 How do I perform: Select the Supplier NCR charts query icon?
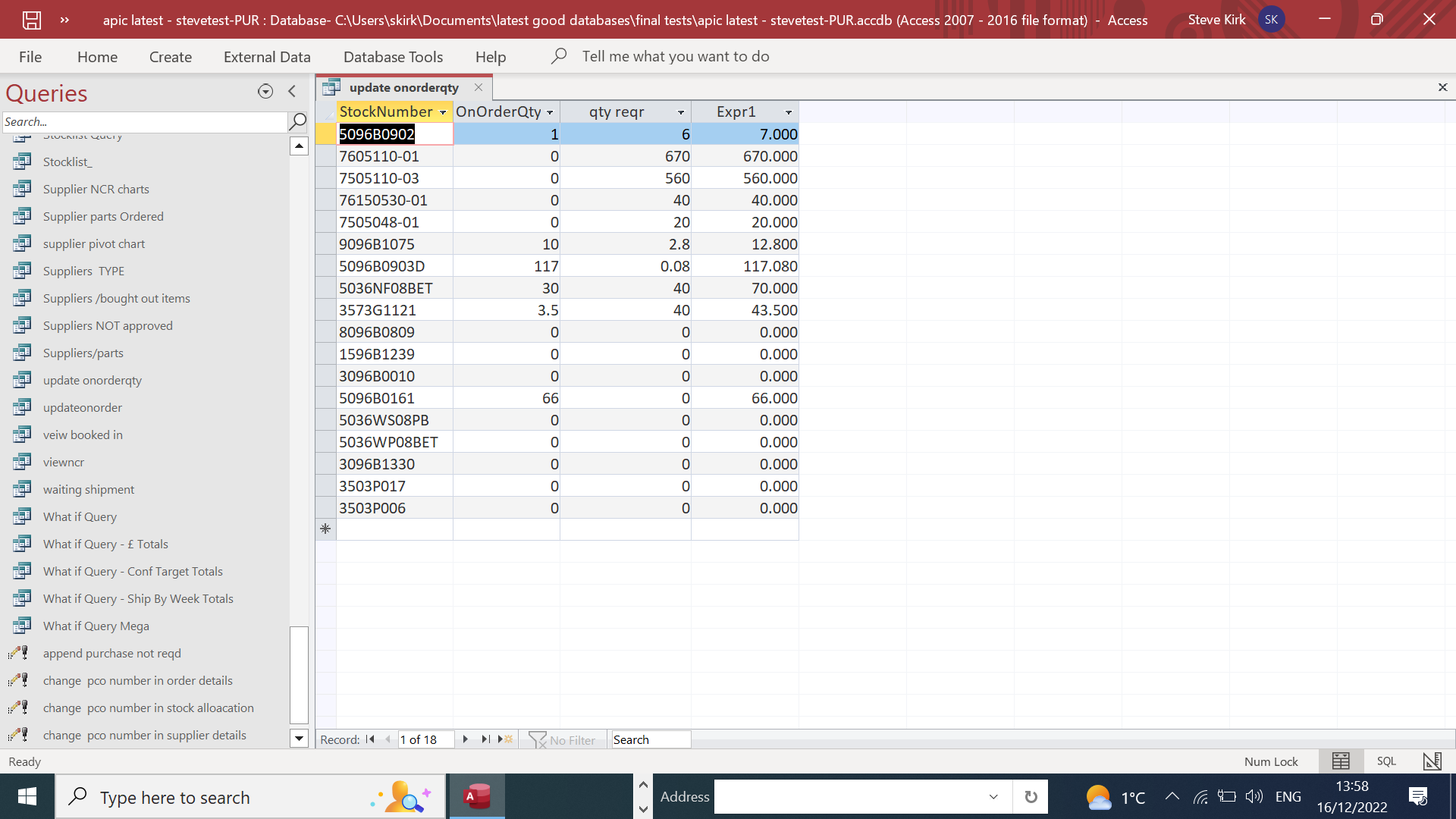coord(22,189)
